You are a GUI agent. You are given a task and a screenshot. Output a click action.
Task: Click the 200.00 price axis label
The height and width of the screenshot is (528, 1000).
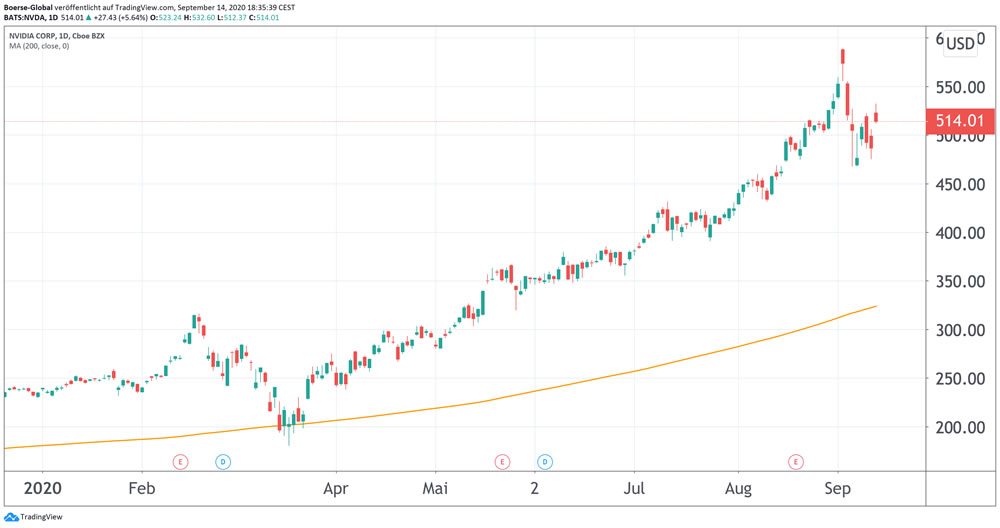click(960, 427)
